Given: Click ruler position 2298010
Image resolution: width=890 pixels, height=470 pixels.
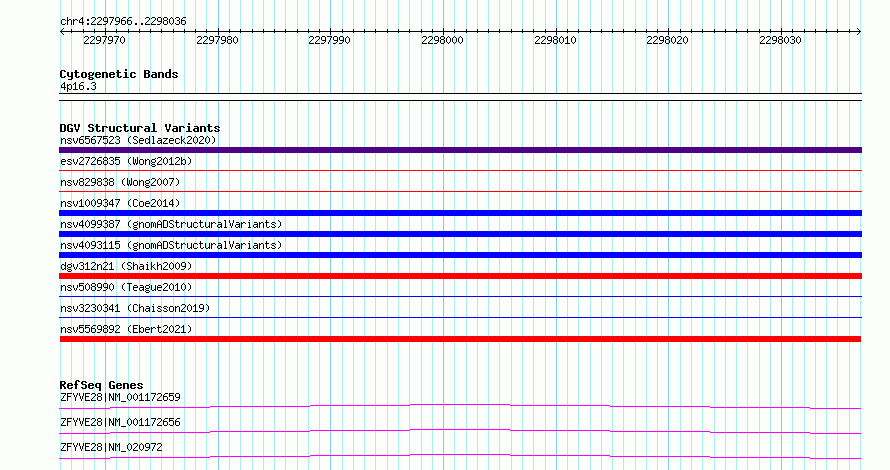Looking at the screenshot, I should pos(555,40).
